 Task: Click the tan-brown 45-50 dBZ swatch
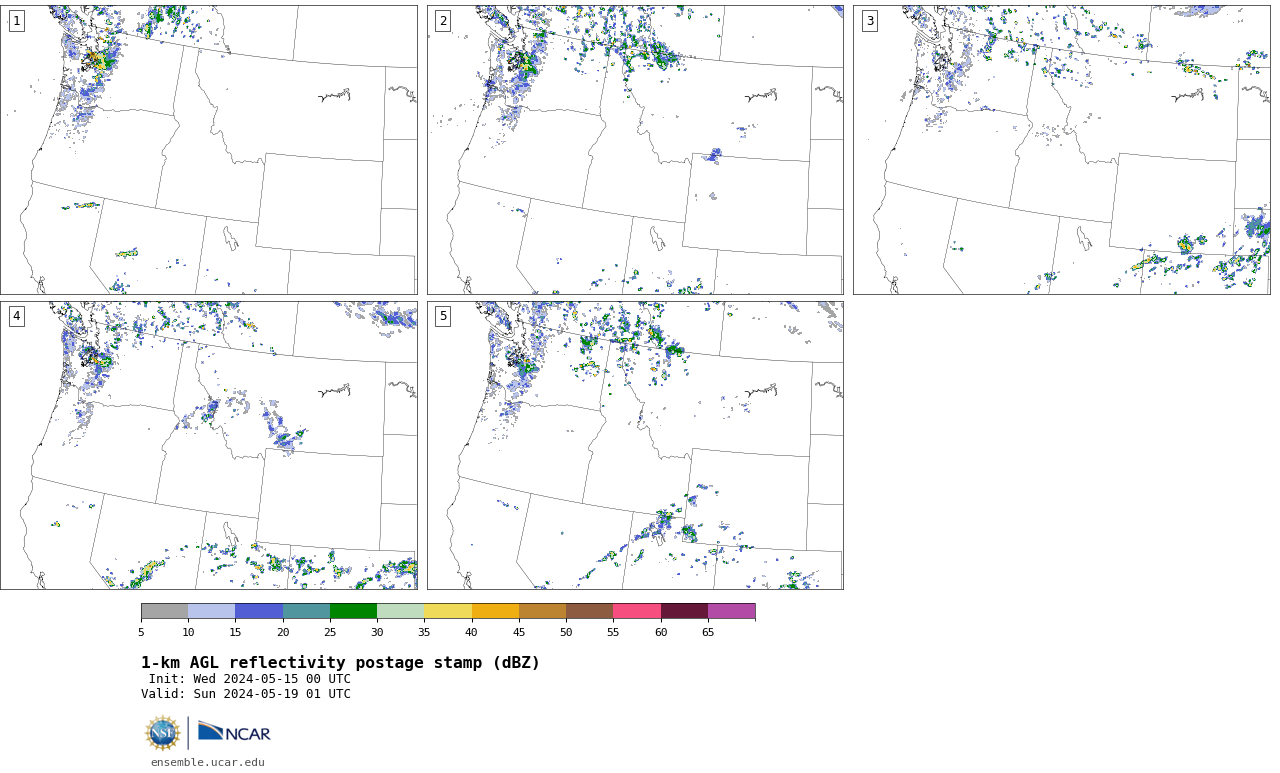click(543, 611)
